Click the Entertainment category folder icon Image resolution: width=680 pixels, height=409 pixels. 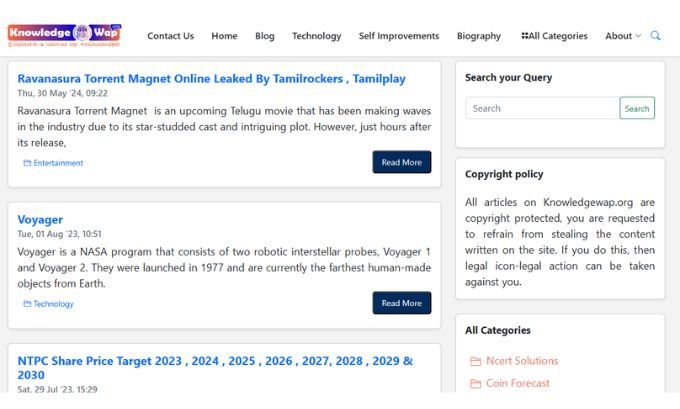pyautogui.click(x=27, y=163)
